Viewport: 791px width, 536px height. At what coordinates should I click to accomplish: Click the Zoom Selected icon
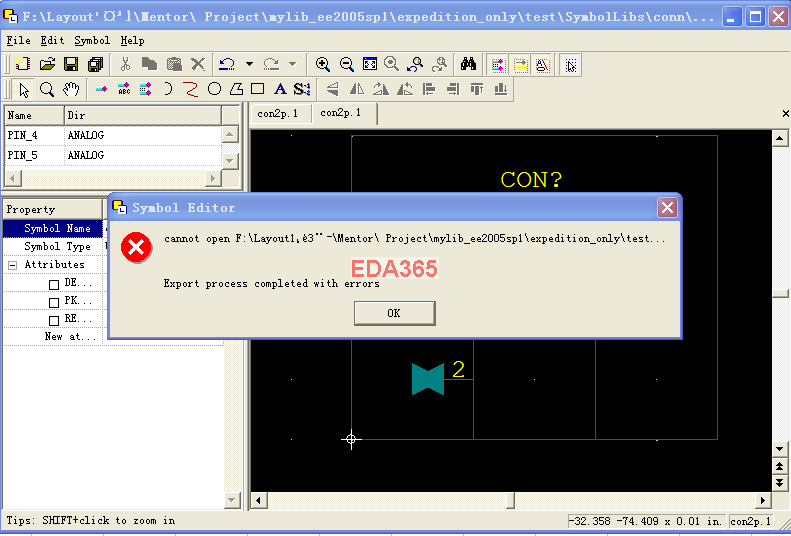391,64
